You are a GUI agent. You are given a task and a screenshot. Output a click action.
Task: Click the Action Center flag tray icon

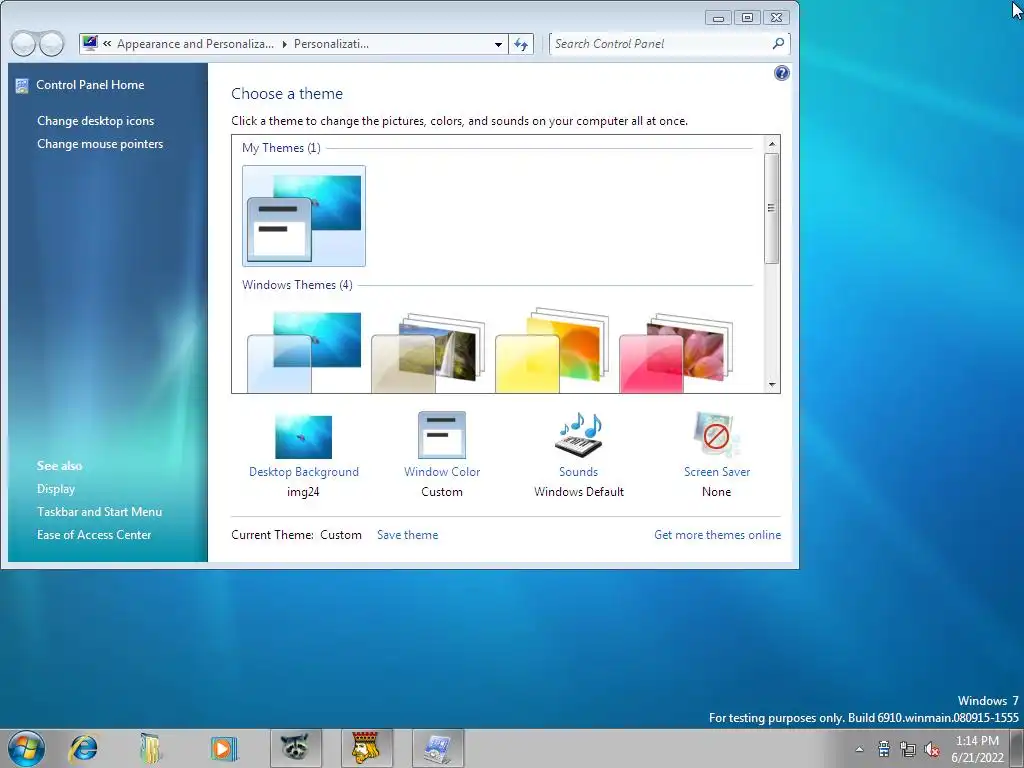pyautogui.click(x=884, y=749)
